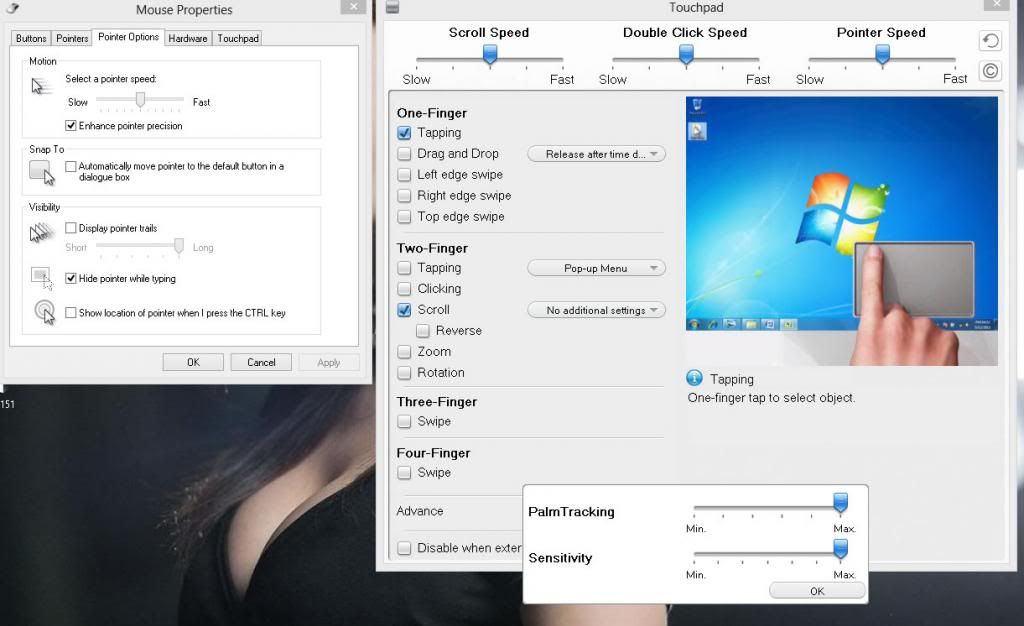
Task: Enable Drag and Drop checkbox
Action: point(404,154)
